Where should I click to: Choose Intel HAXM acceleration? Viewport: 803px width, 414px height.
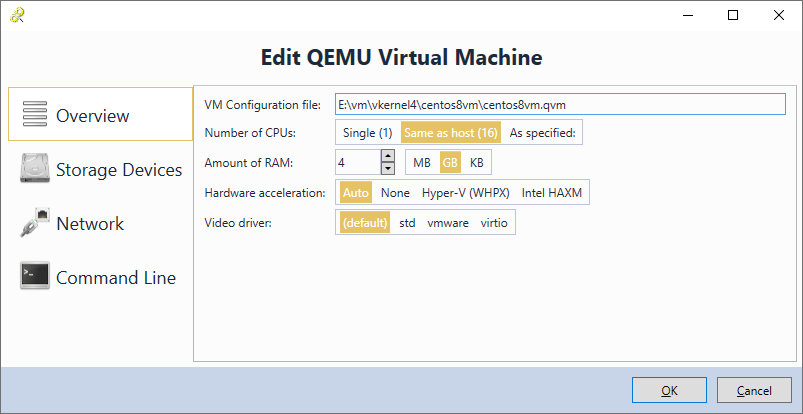pyautogui.click(x=552, y=193)
